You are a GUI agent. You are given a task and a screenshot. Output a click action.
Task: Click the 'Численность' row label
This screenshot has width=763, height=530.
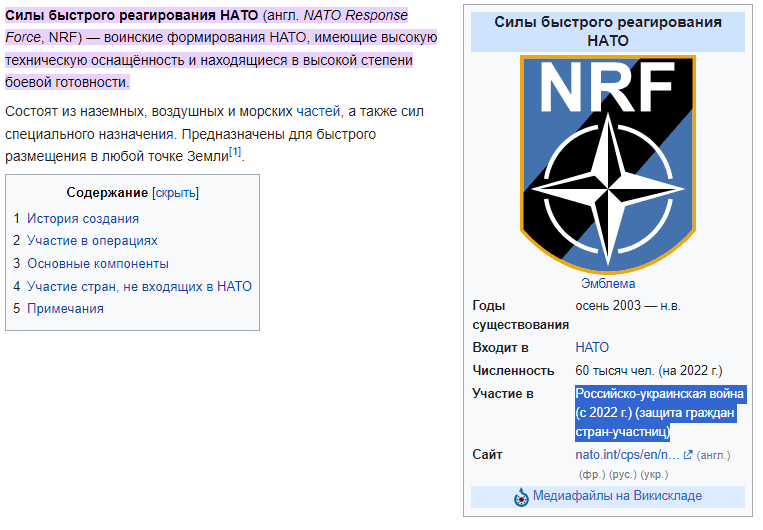[x=513, y=371]
